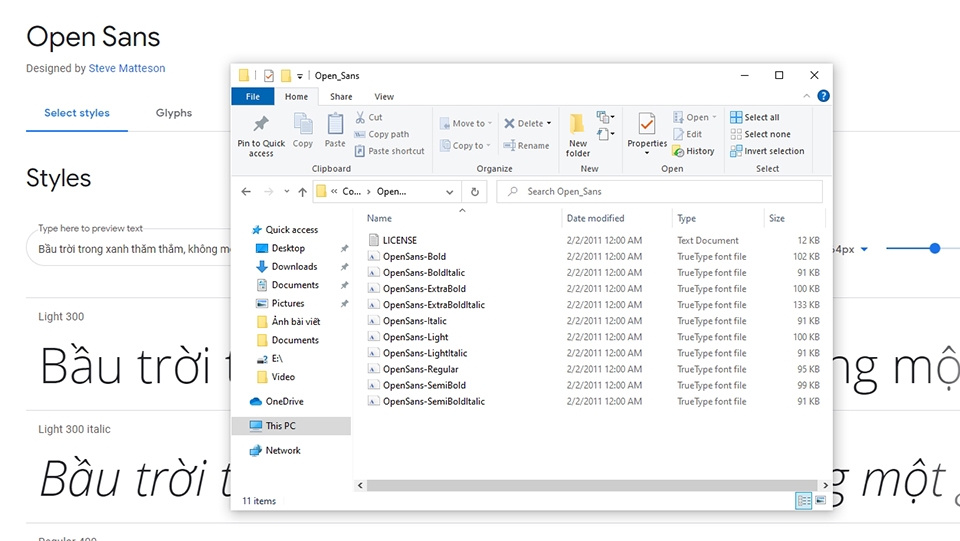Switch to the Share ribbon tab
The height and width of the screenshot is (541, 960).
click(341, 97)
